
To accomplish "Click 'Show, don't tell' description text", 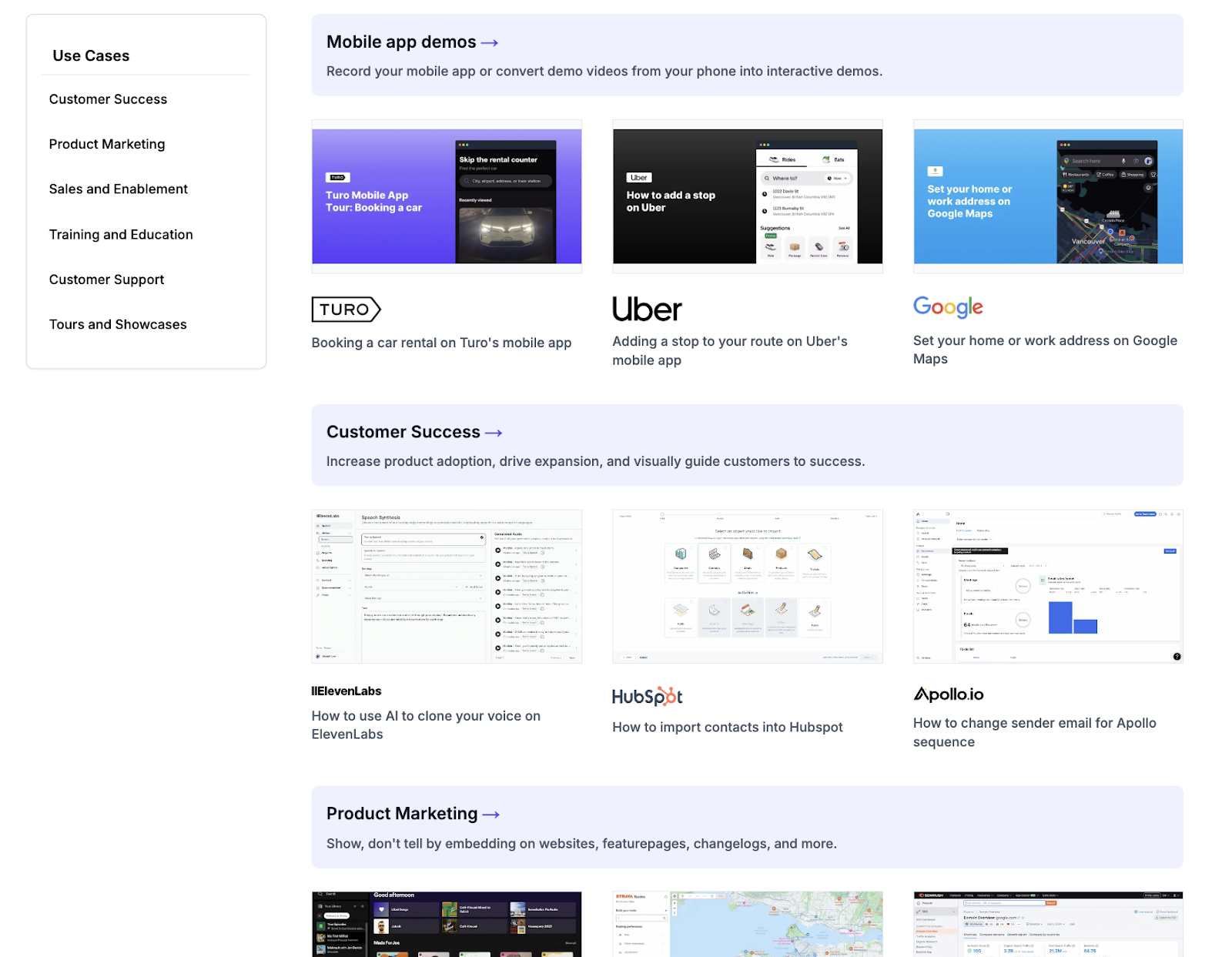I will [581, 844].
